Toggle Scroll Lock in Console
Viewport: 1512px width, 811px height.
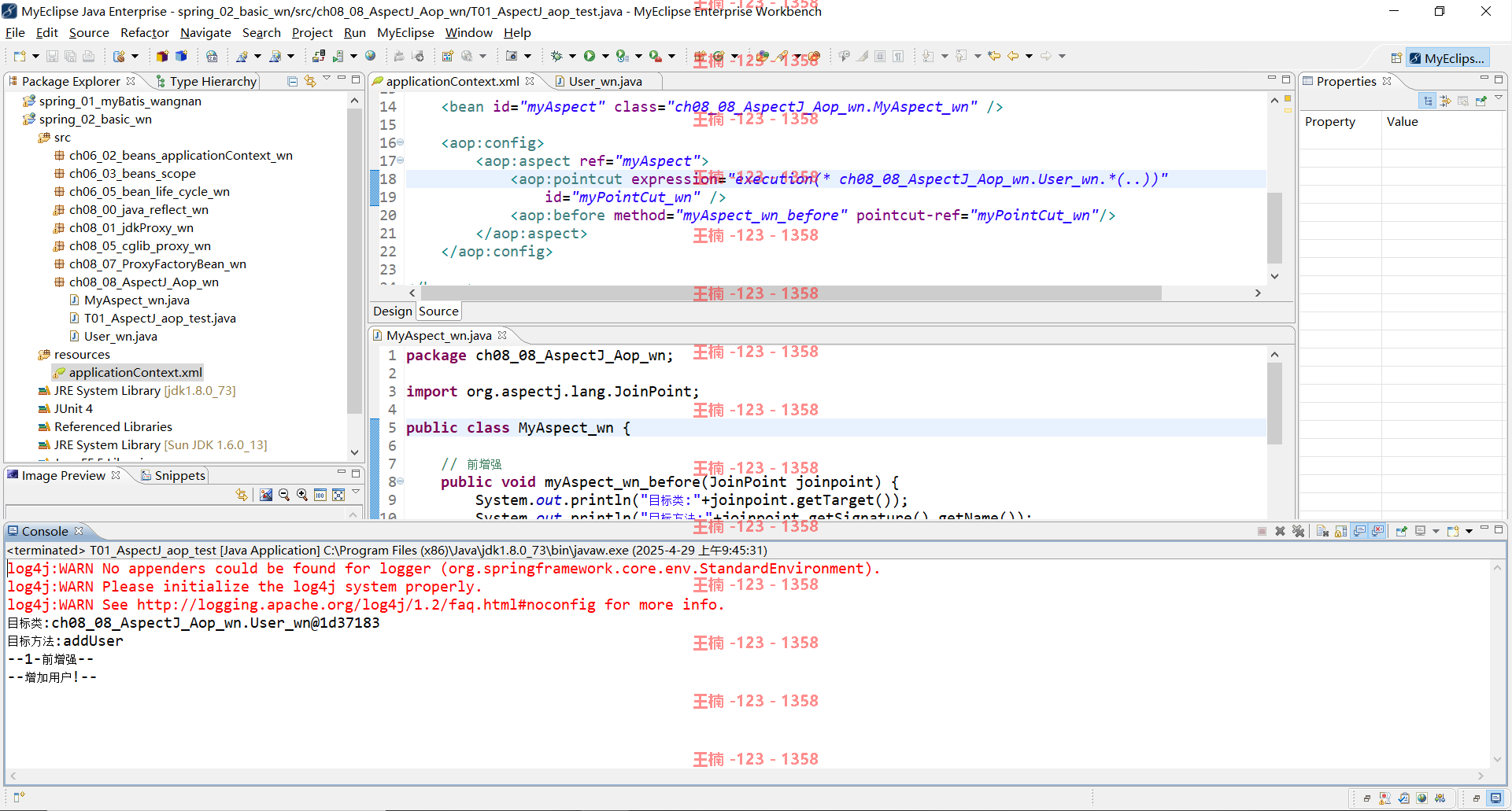point(1340,531)
